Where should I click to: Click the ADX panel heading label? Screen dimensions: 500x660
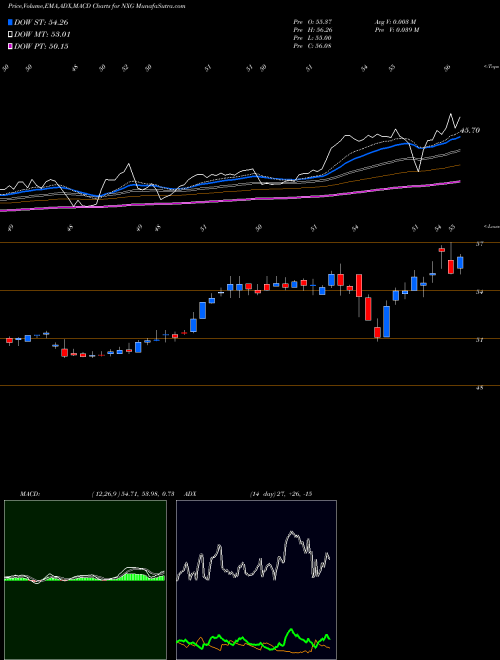click(190, 494)
